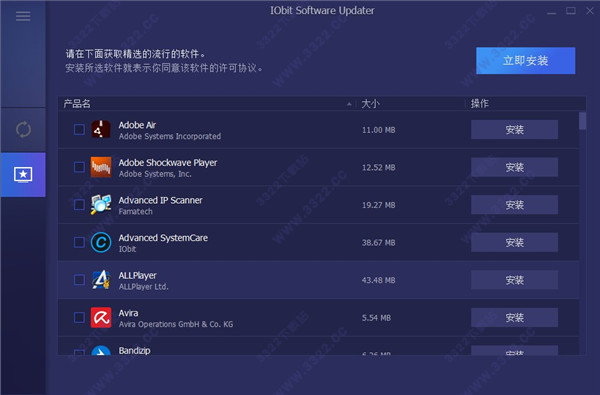Click the 大小 column header
The image size is (600, 395).
coord(370,104)
